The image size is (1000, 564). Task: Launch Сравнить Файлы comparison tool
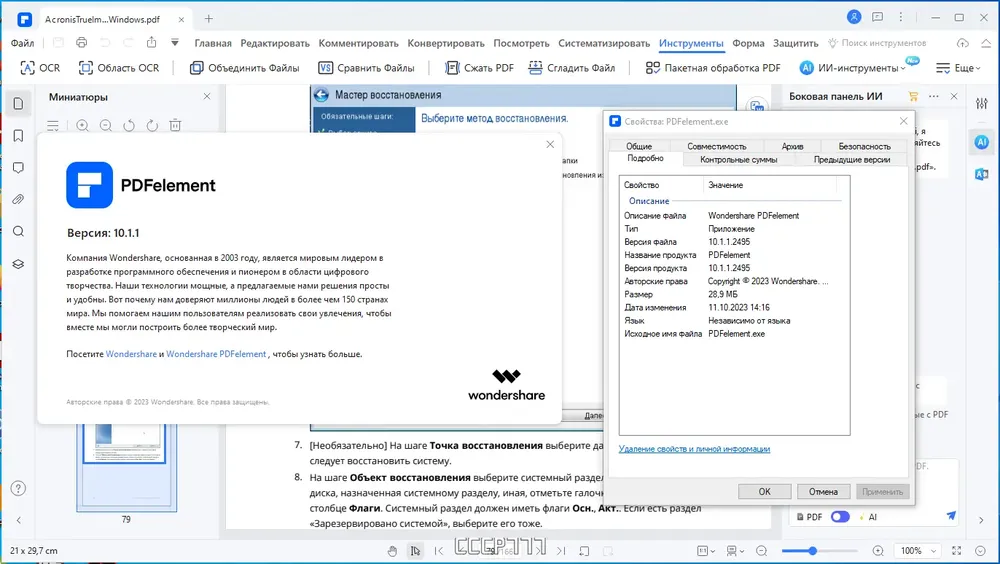(x=366, y=68)
